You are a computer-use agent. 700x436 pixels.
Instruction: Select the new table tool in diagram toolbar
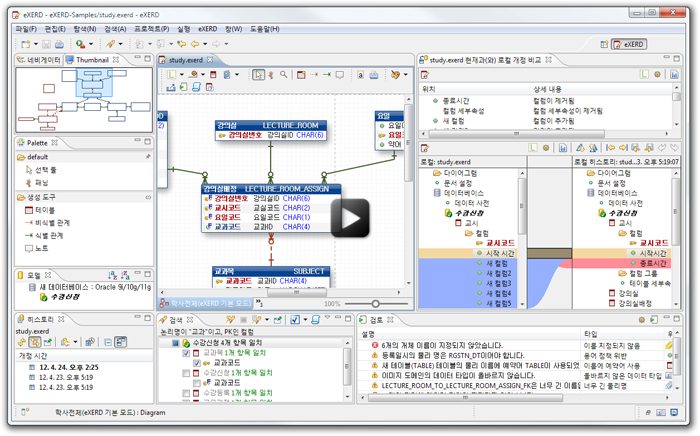(x=301, y=75)
